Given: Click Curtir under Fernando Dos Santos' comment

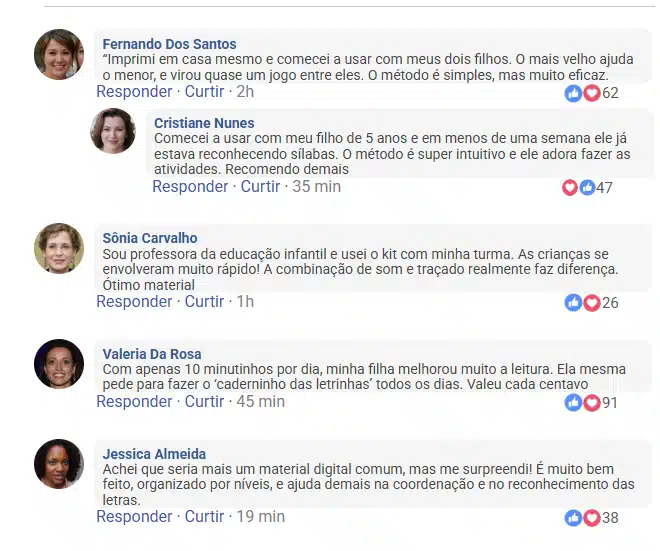Looking at the screenshot, I should pos(204,92).
